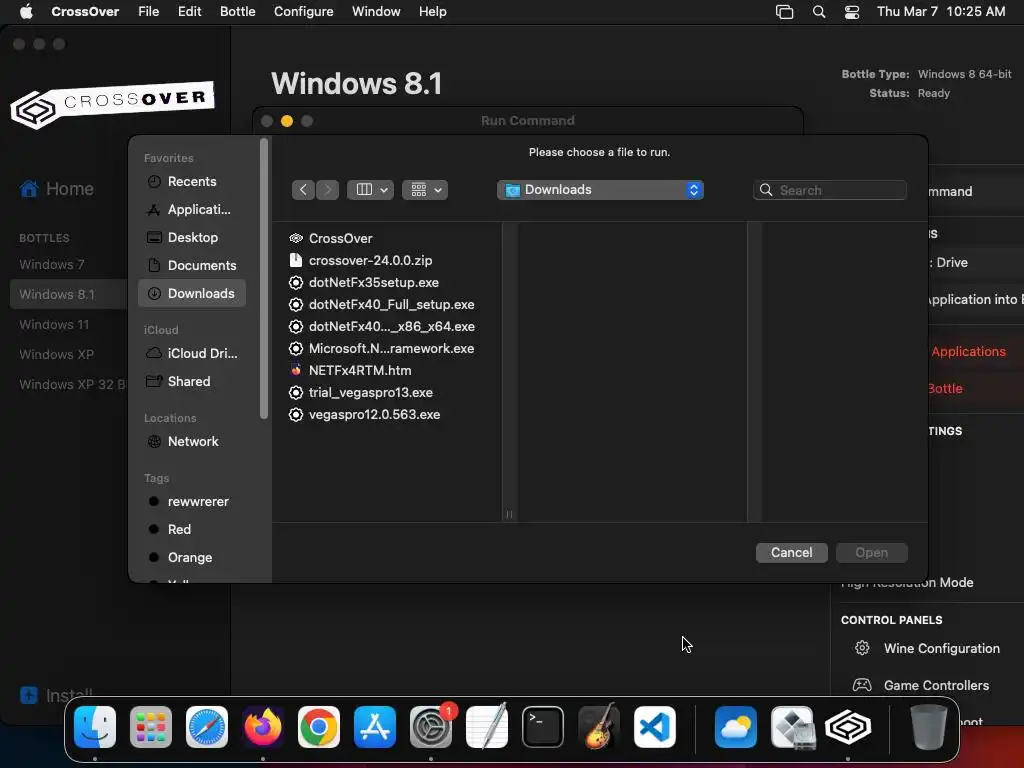Screen dimensions: 1024x768
Task: Open the Bottle menu
Action: click(x=238, y=12)
